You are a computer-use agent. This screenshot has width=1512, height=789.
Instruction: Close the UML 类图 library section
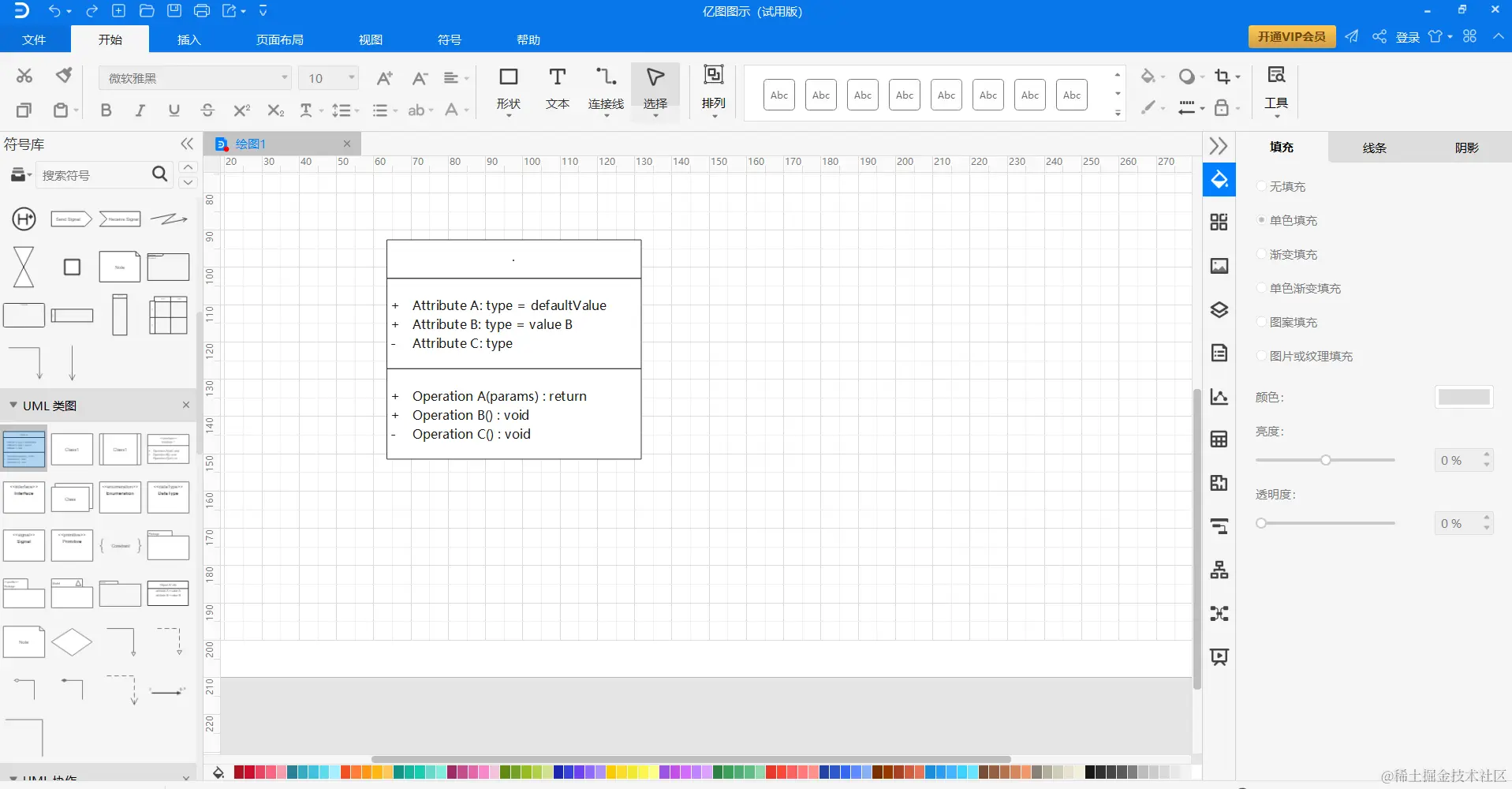point(186,405)
